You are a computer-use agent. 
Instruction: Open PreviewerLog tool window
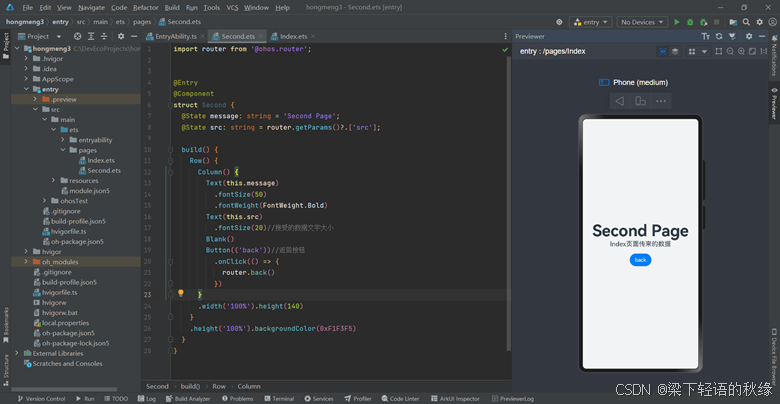point(513,399)
